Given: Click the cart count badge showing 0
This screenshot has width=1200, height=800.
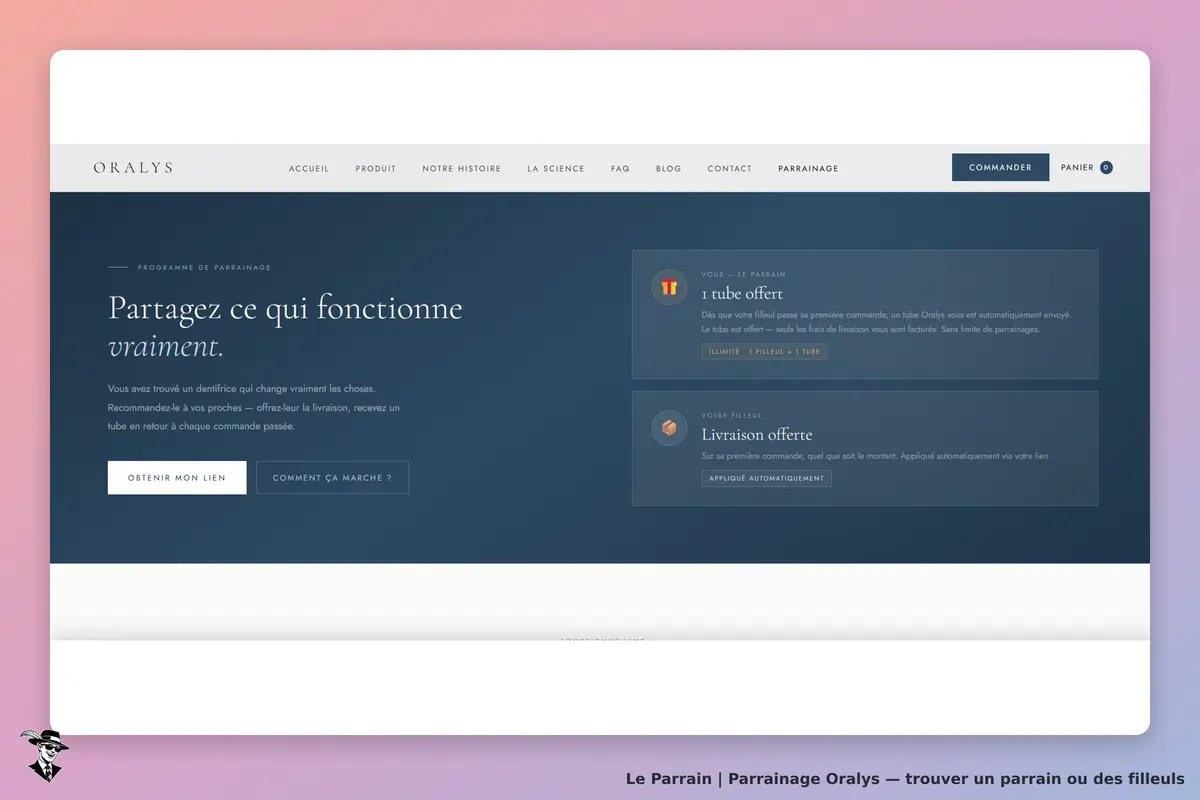Looking at the screenshot, I should tap(1106, 168).
